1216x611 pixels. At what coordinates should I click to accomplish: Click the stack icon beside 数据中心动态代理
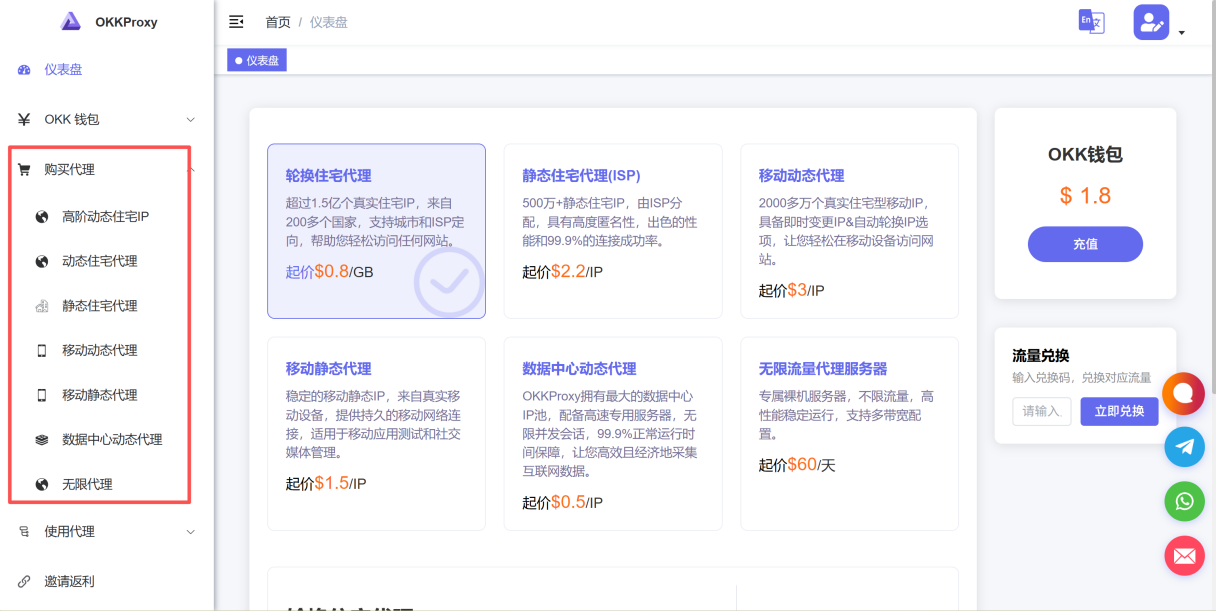pos(42,439)
